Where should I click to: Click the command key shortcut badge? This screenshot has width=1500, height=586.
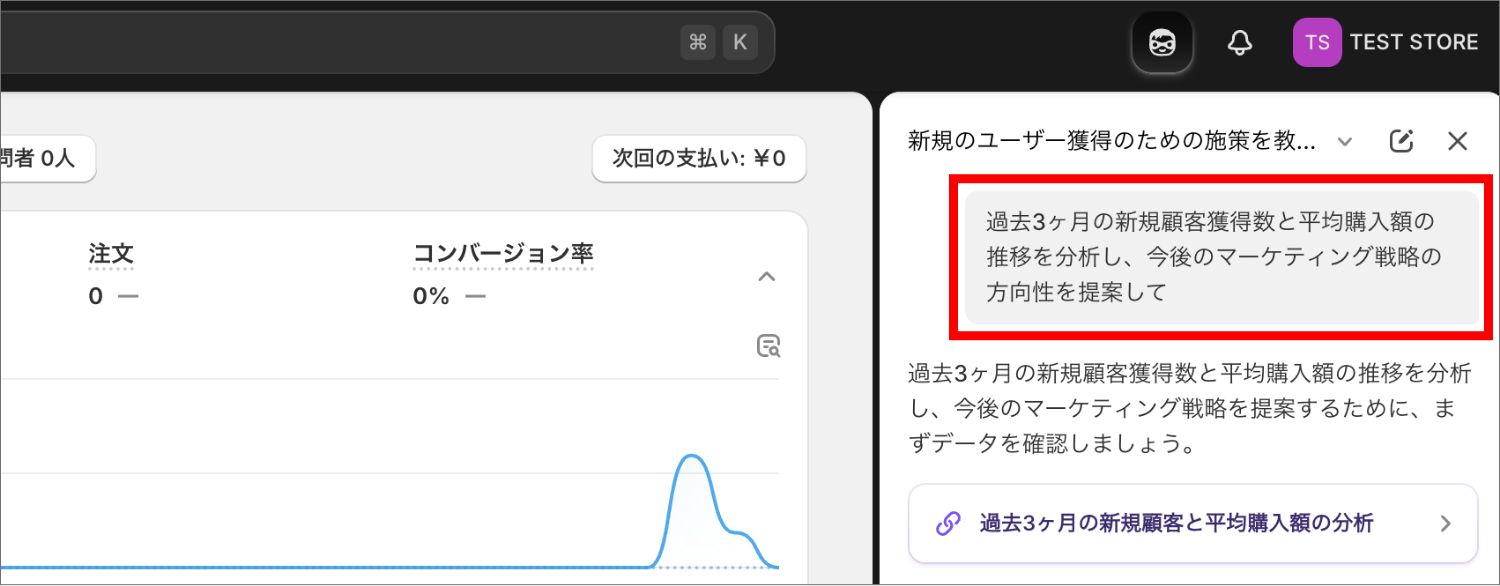click(x=698, y=42)
